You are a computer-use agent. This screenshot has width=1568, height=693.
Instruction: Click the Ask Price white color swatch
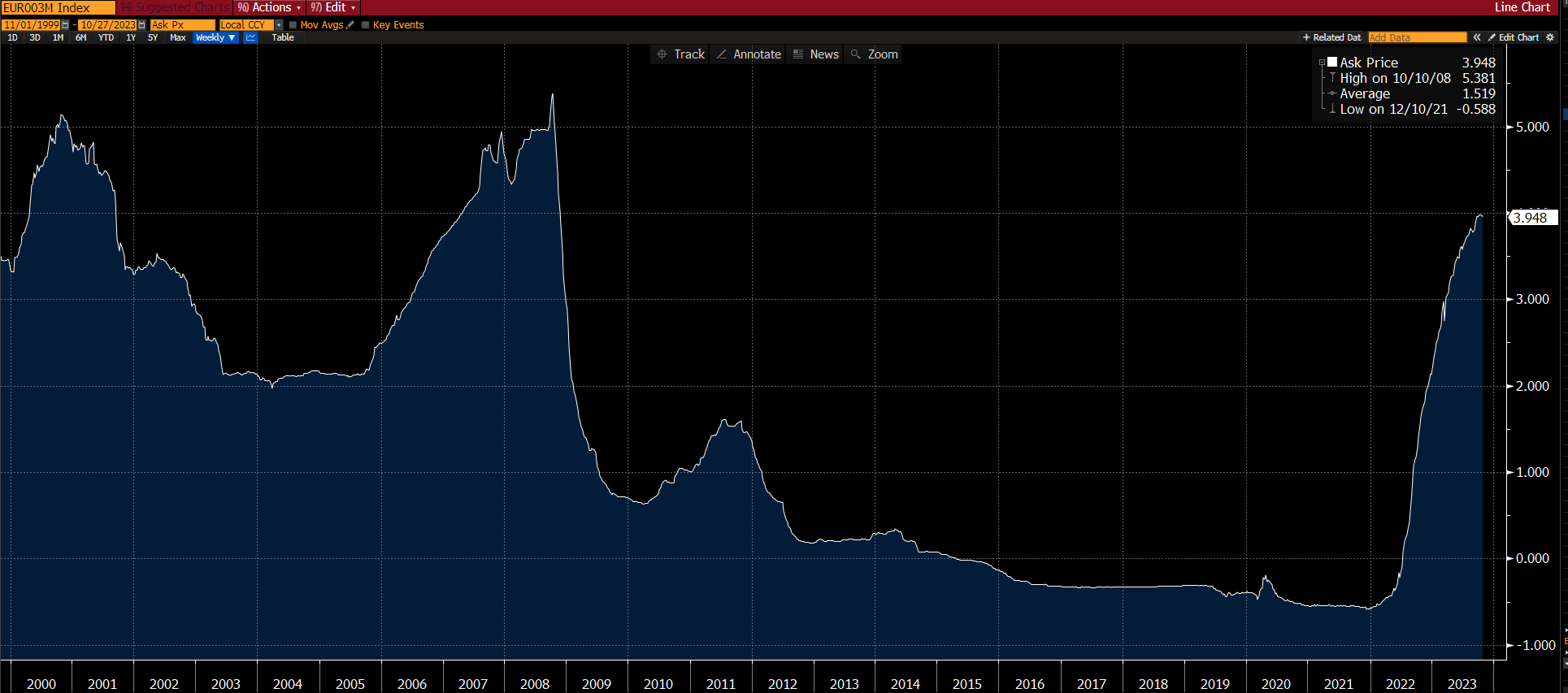coord(1332,62)
